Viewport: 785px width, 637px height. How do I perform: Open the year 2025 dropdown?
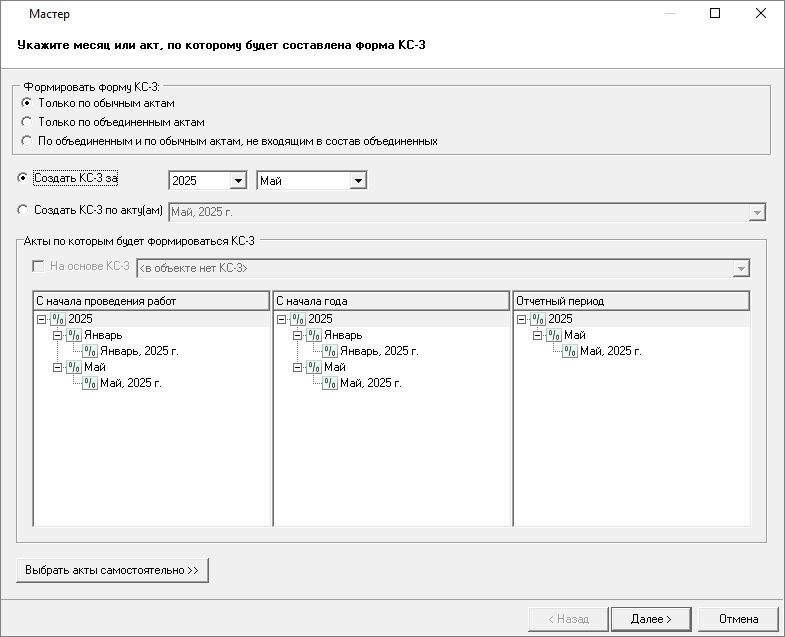click(x=238, y=180)
